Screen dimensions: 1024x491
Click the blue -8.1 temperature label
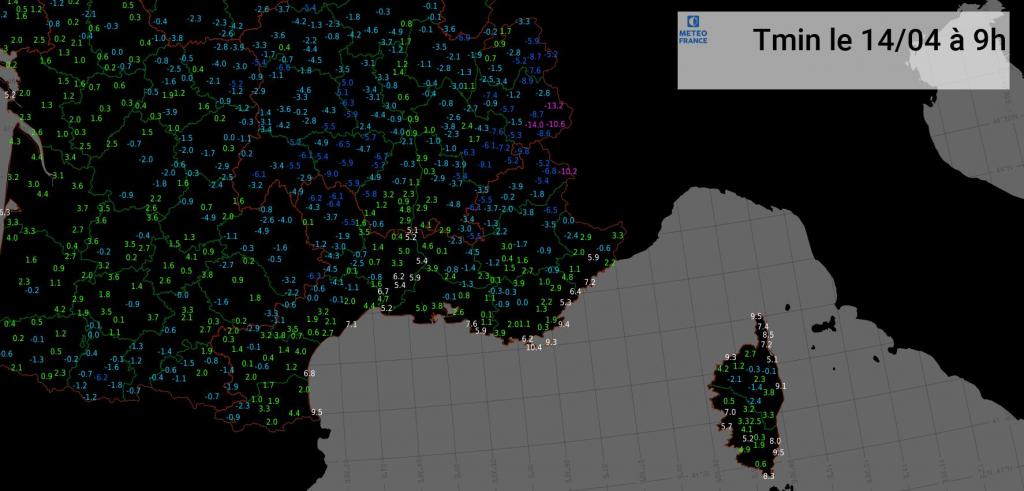(x=486, y=164)
